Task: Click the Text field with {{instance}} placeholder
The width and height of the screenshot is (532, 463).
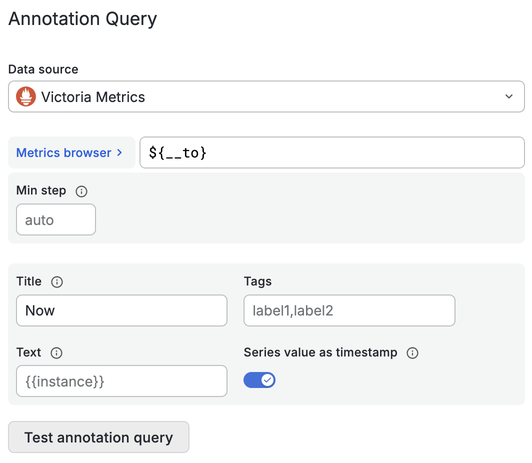Action: [122, 381]
